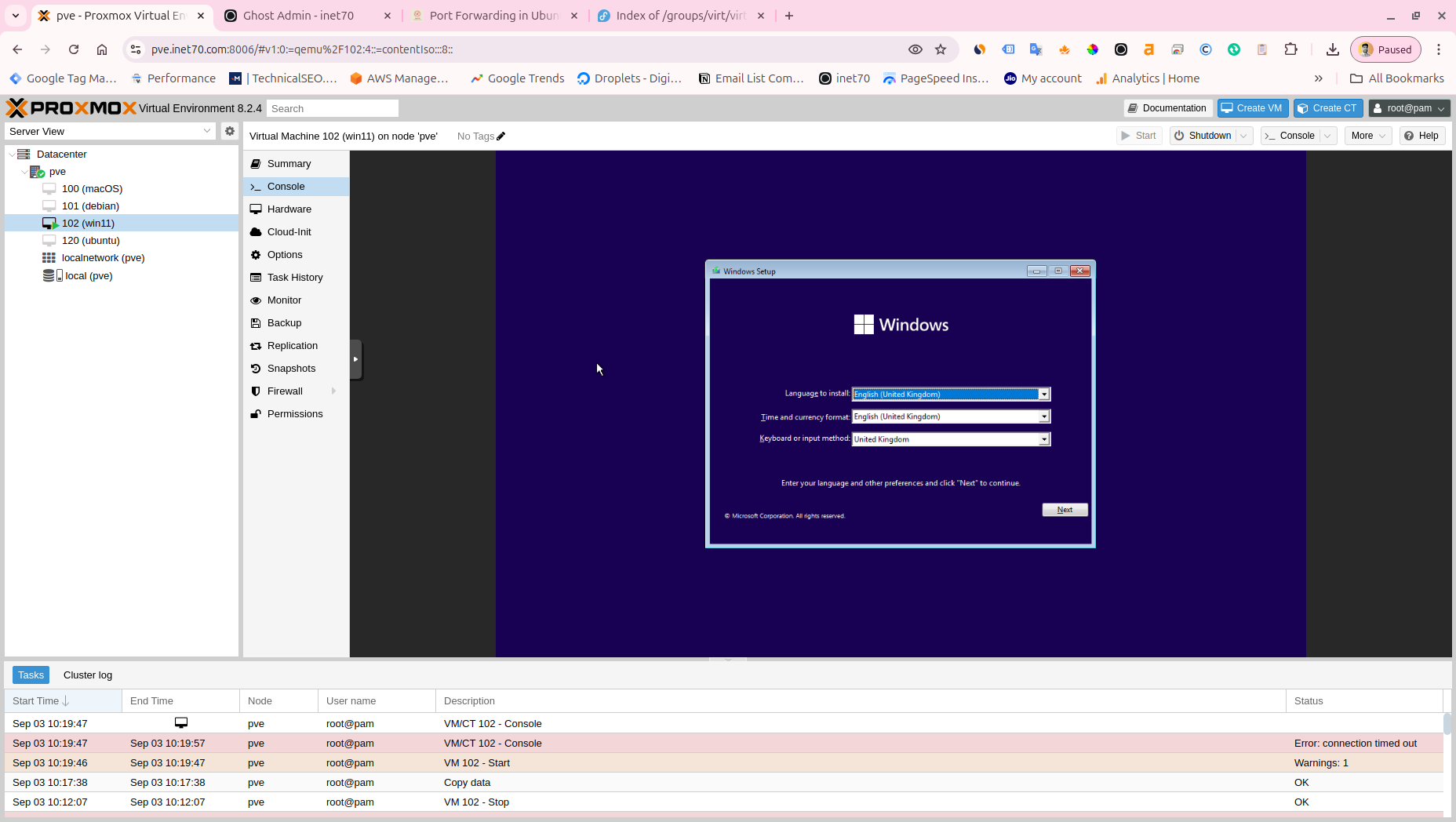Image resolution: width=1456 pixels, height=822 pixels.
Task: Open Time and currency format dropdown
Action: pos(1044,416)
